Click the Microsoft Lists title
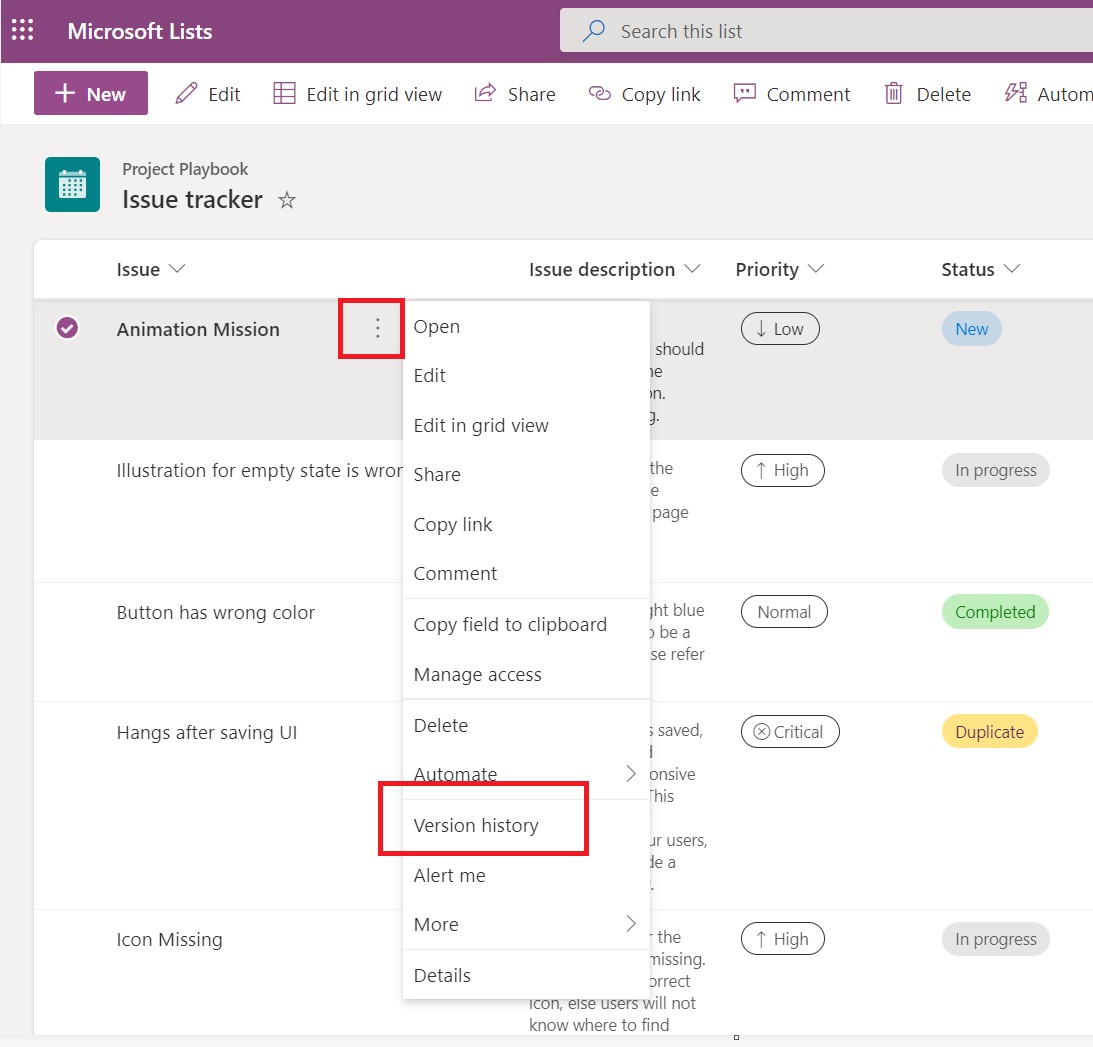Image resolution: width=1093 pixels, height=1047 pixels. (x=139, y=31)
